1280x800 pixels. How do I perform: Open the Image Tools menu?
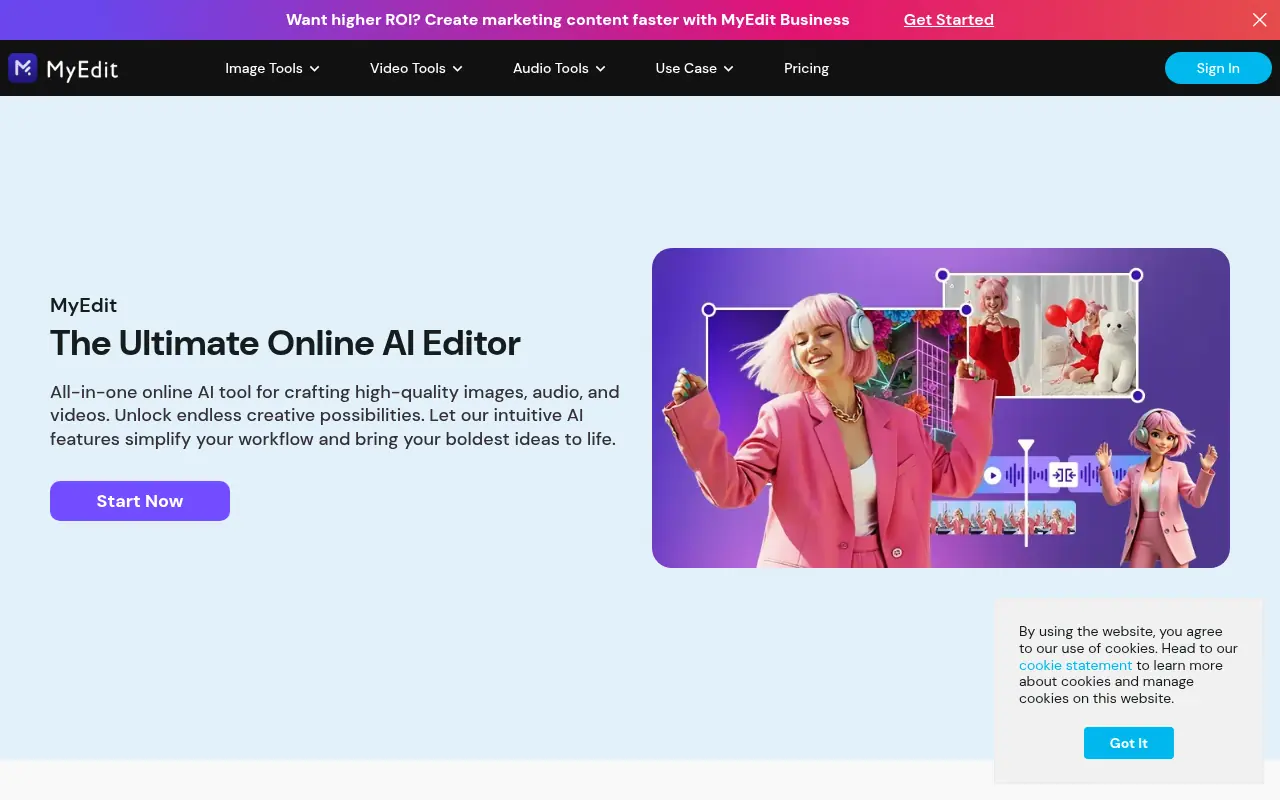click(x=272, y=68)
